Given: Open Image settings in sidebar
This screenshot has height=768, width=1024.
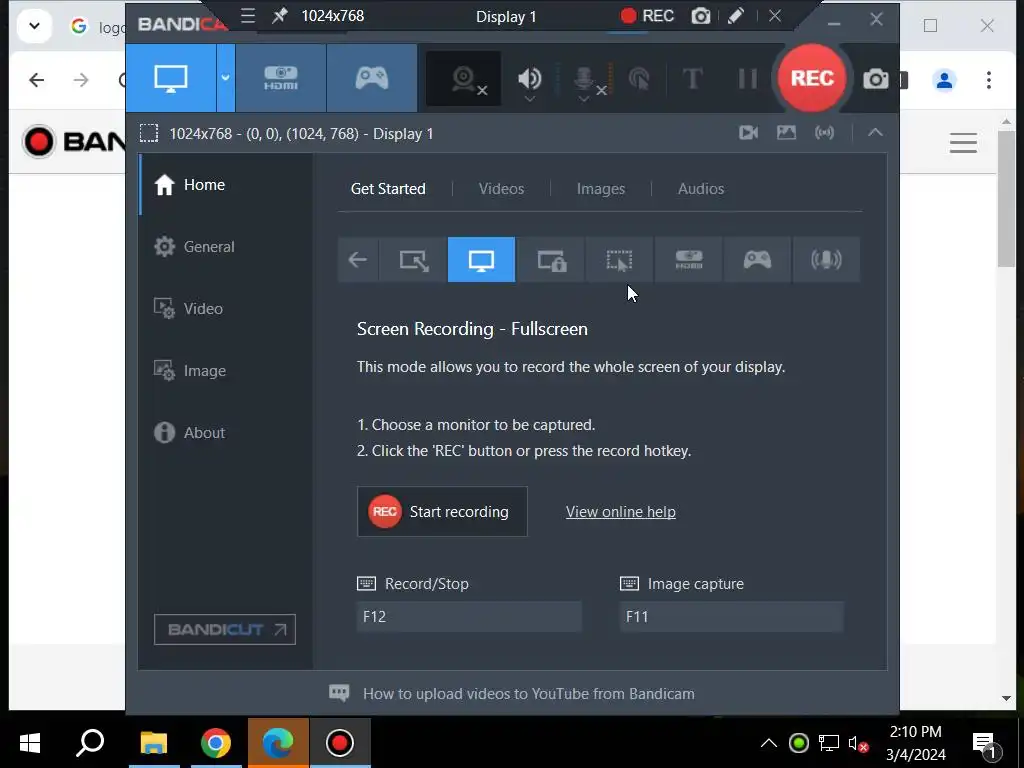Looking at the screenshot, I should (226, 370).
